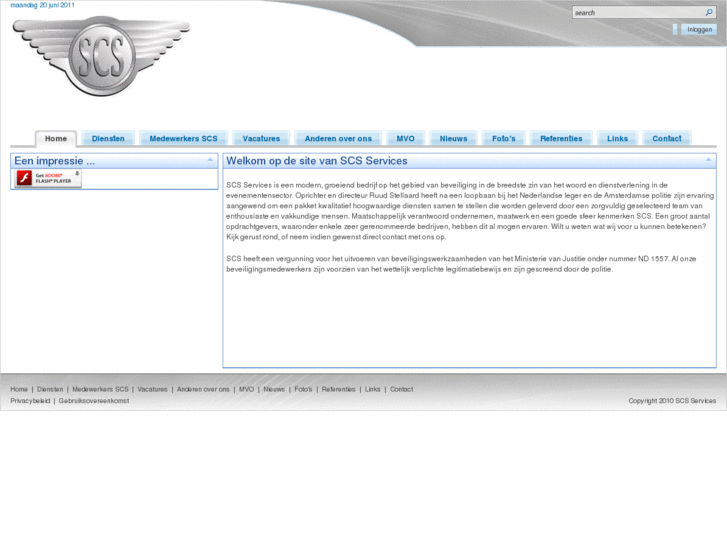Click footer Links link

tap(372, 389)
